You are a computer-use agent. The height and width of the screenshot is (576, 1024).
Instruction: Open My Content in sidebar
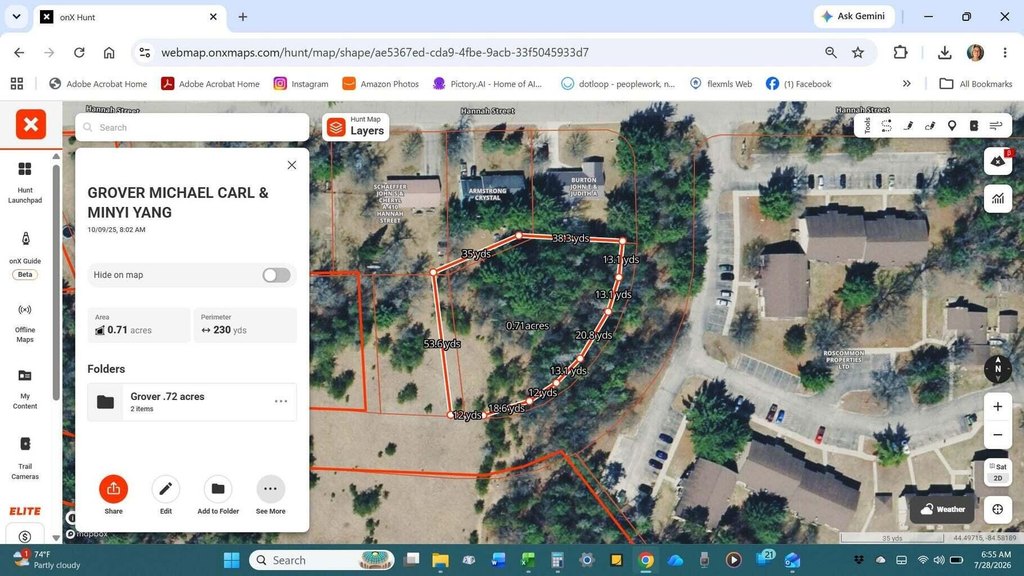pyautogui.click(x=25, y=389)
